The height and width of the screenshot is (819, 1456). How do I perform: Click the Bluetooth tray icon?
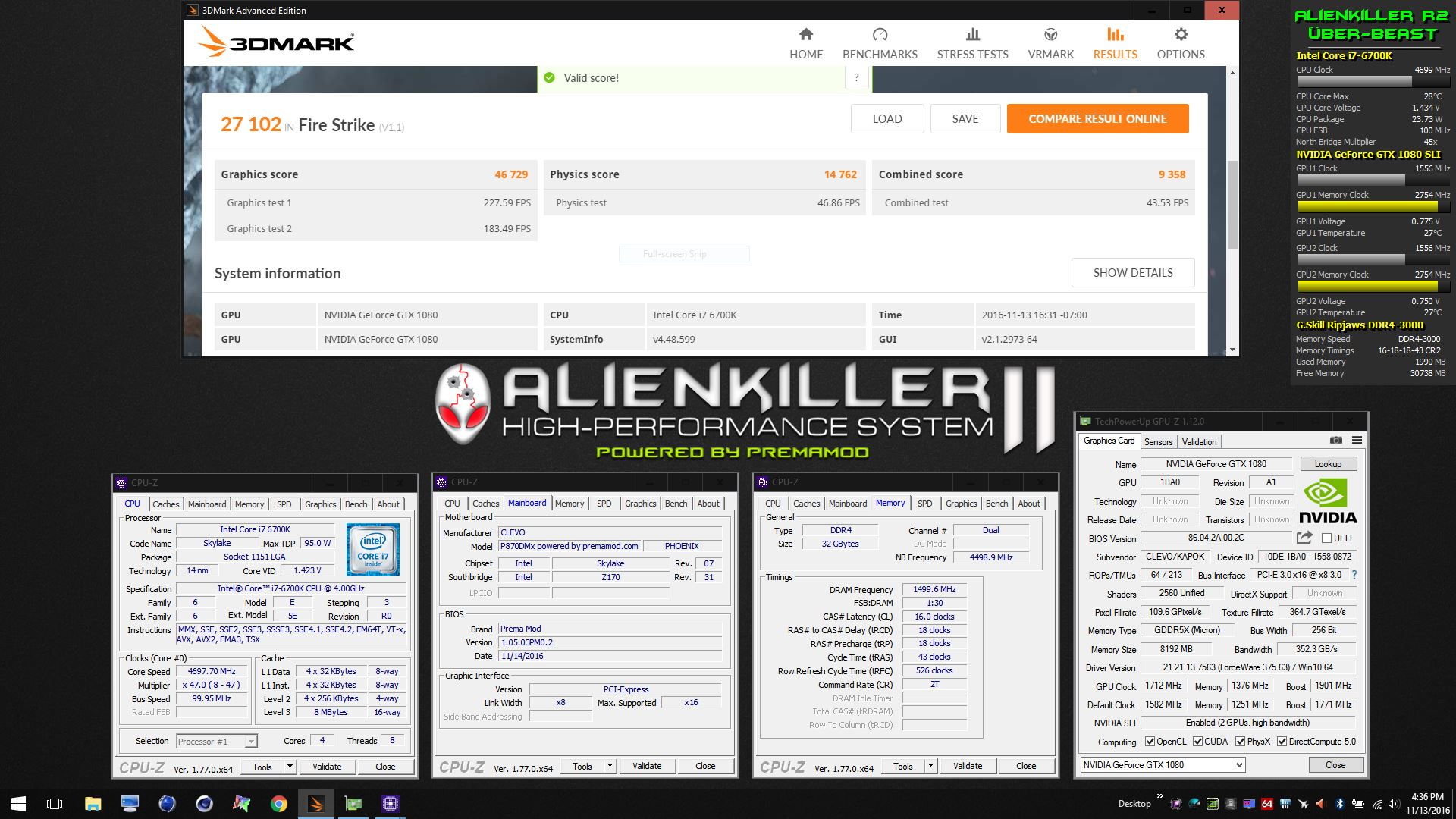coord(1339,804)
